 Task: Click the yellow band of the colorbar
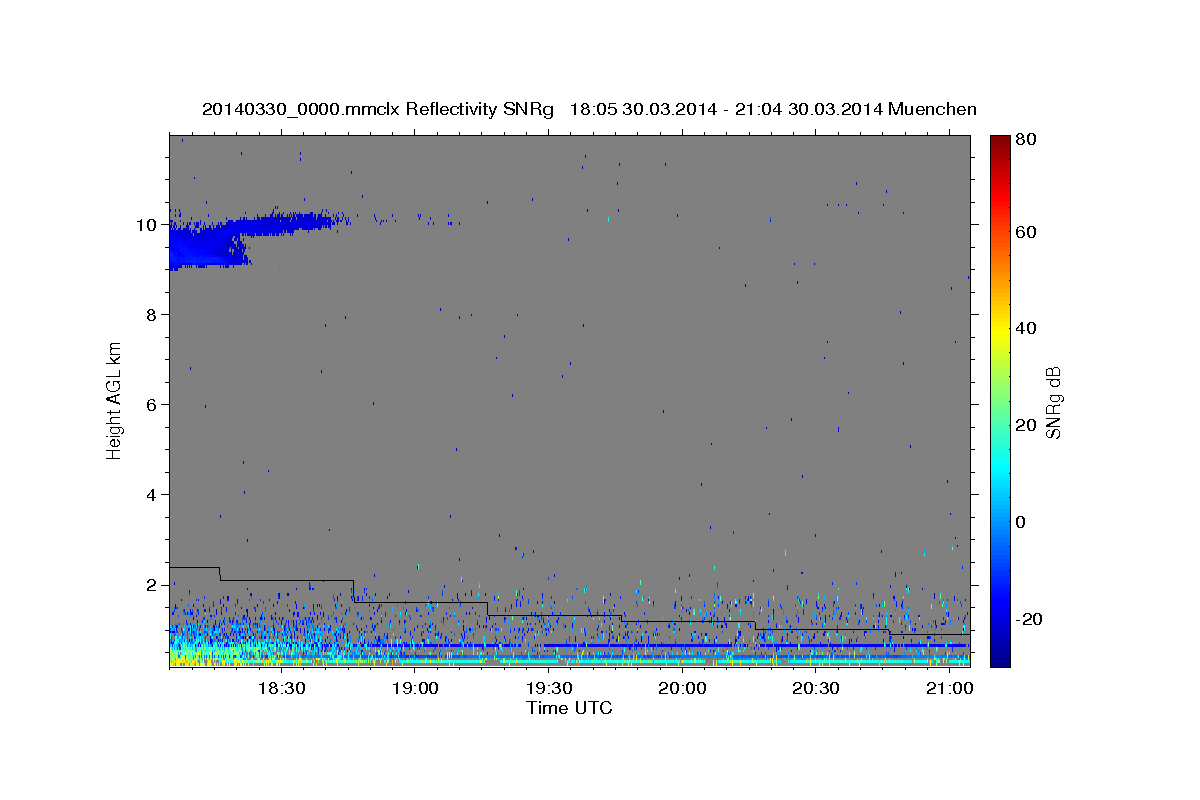click(x=1000, y=332)
